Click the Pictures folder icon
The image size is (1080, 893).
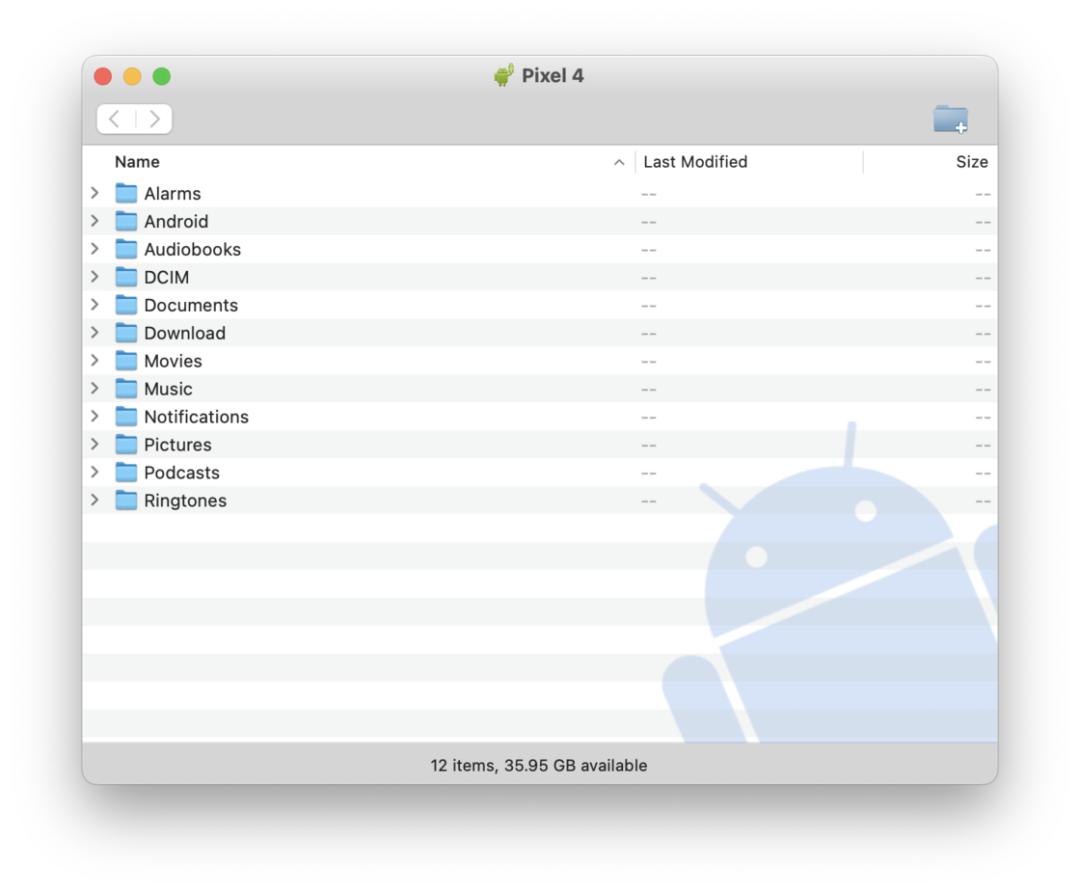point(126,444)
